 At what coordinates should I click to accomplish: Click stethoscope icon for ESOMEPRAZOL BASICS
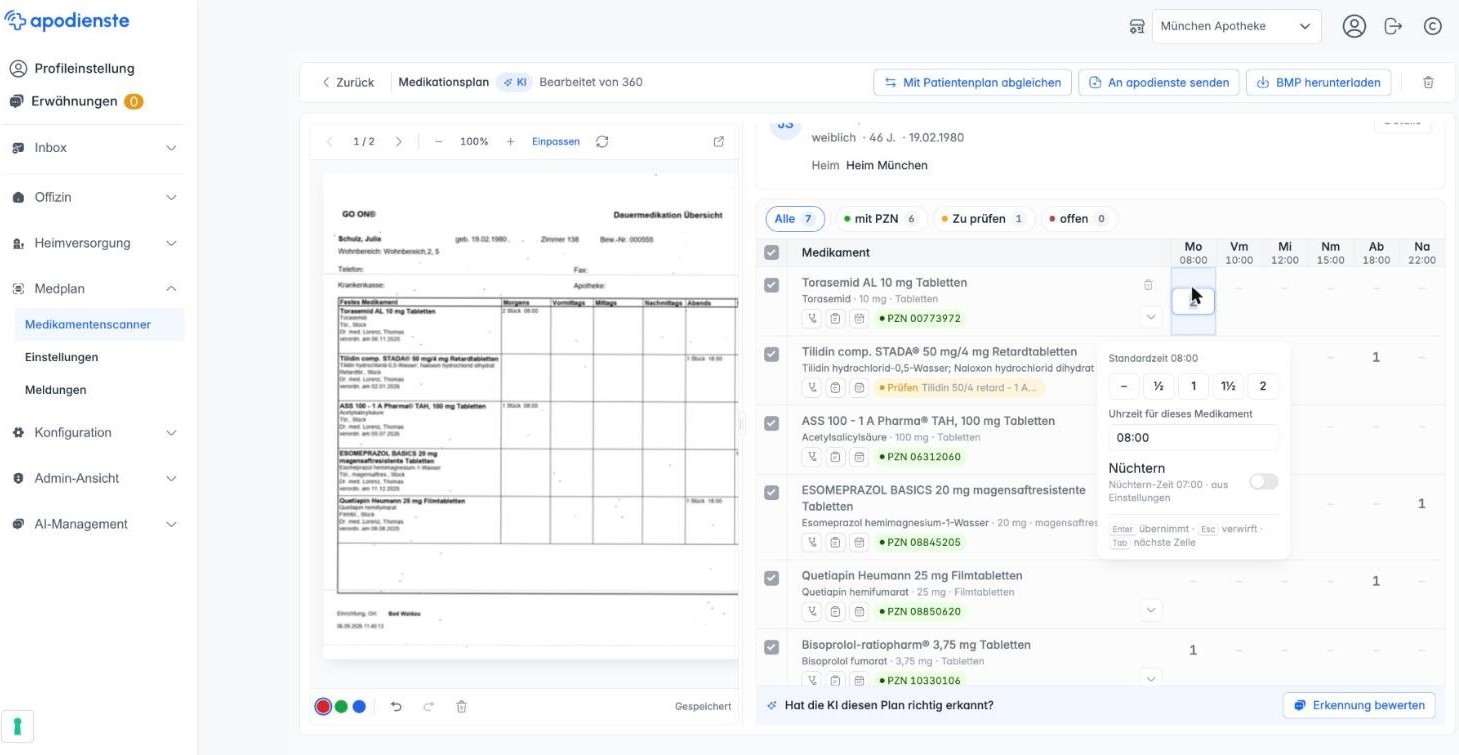click(813, 542)
